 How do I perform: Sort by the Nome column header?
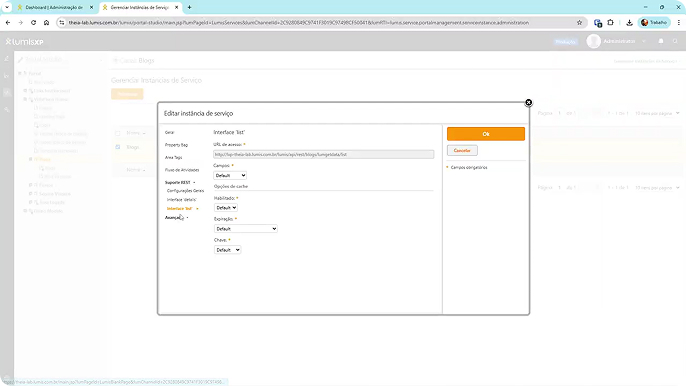133,133
